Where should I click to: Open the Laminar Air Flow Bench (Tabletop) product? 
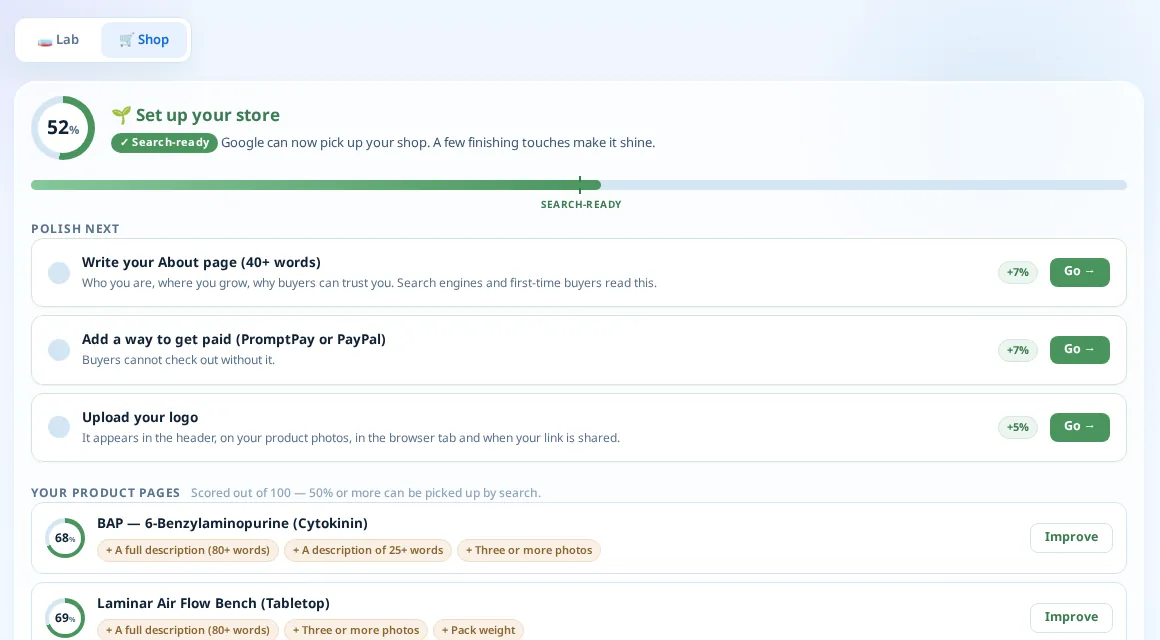click(213, 603)
